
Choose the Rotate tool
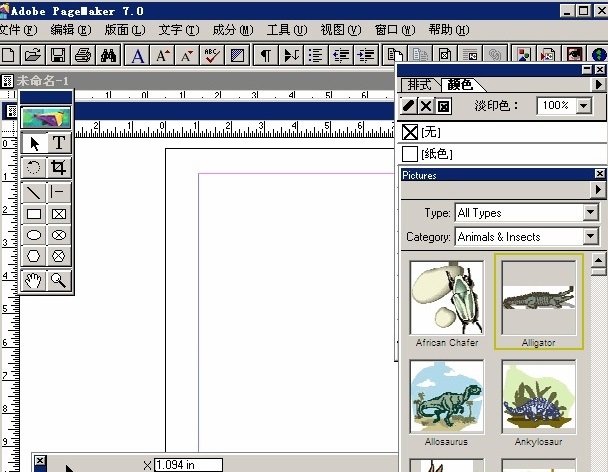(x=34, y=168)
